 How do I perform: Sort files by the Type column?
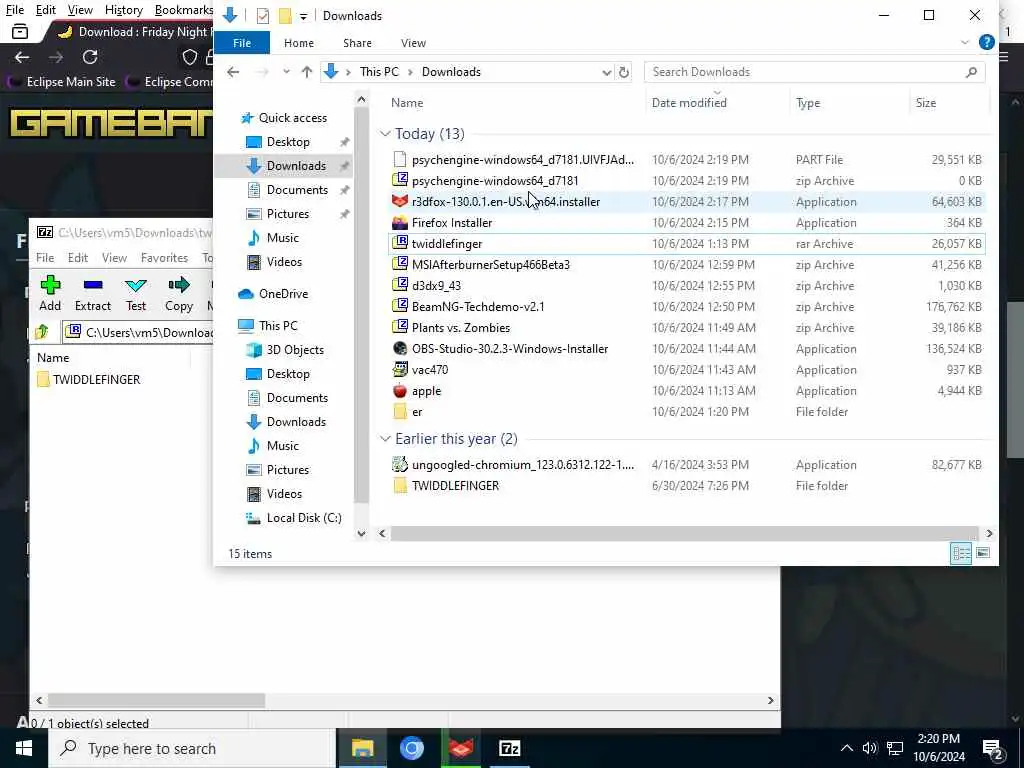808,103
